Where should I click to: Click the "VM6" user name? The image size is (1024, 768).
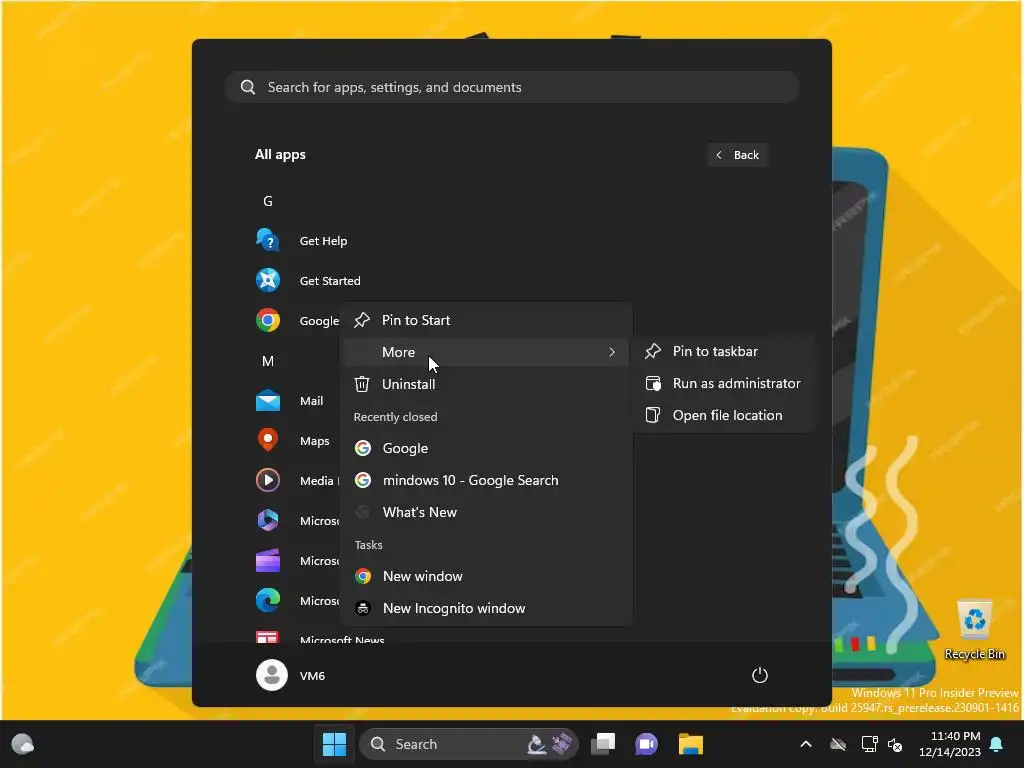pos(312,676)
